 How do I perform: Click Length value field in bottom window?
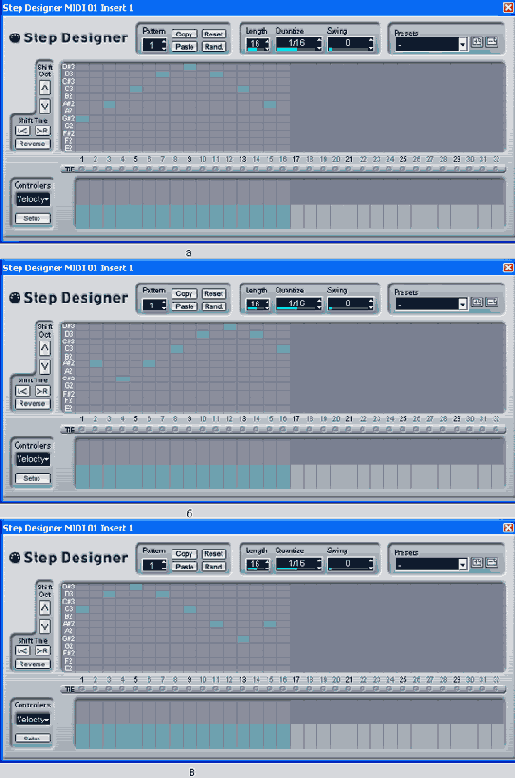pyautogui.click(x=255, y=564)
